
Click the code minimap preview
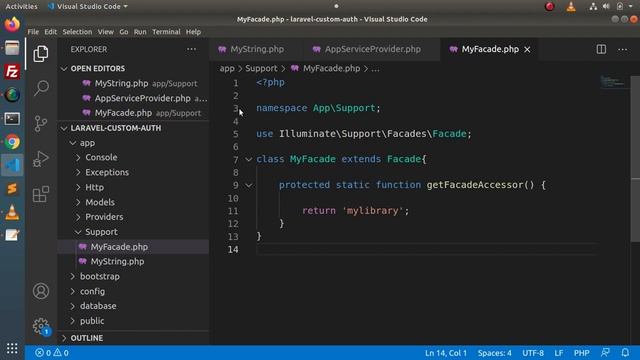tap(612, 82)
